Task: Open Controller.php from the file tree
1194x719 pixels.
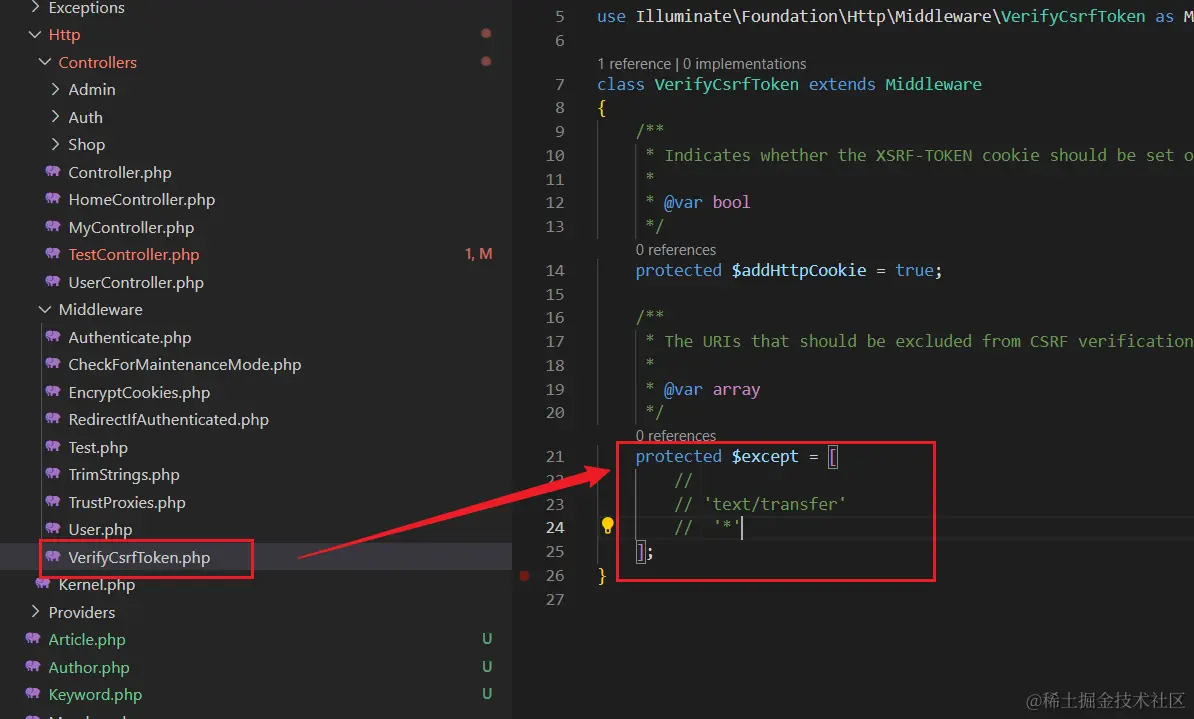Action: tap(120, 173)
